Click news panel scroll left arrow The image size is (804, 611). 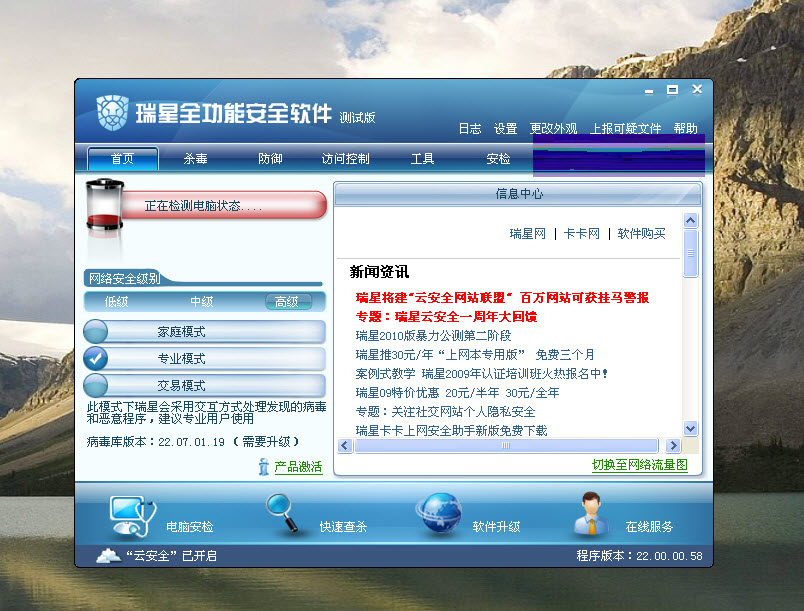[345, 446]
